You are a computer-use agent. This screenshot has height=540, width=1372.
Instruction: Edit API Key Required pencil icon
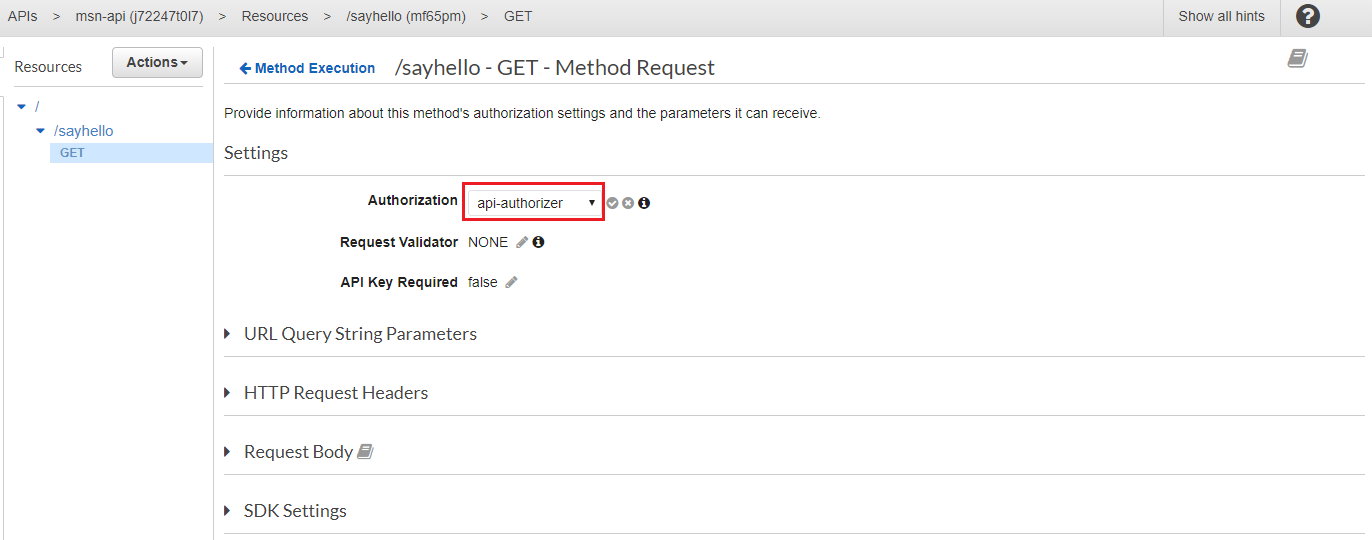pos(511,283)
